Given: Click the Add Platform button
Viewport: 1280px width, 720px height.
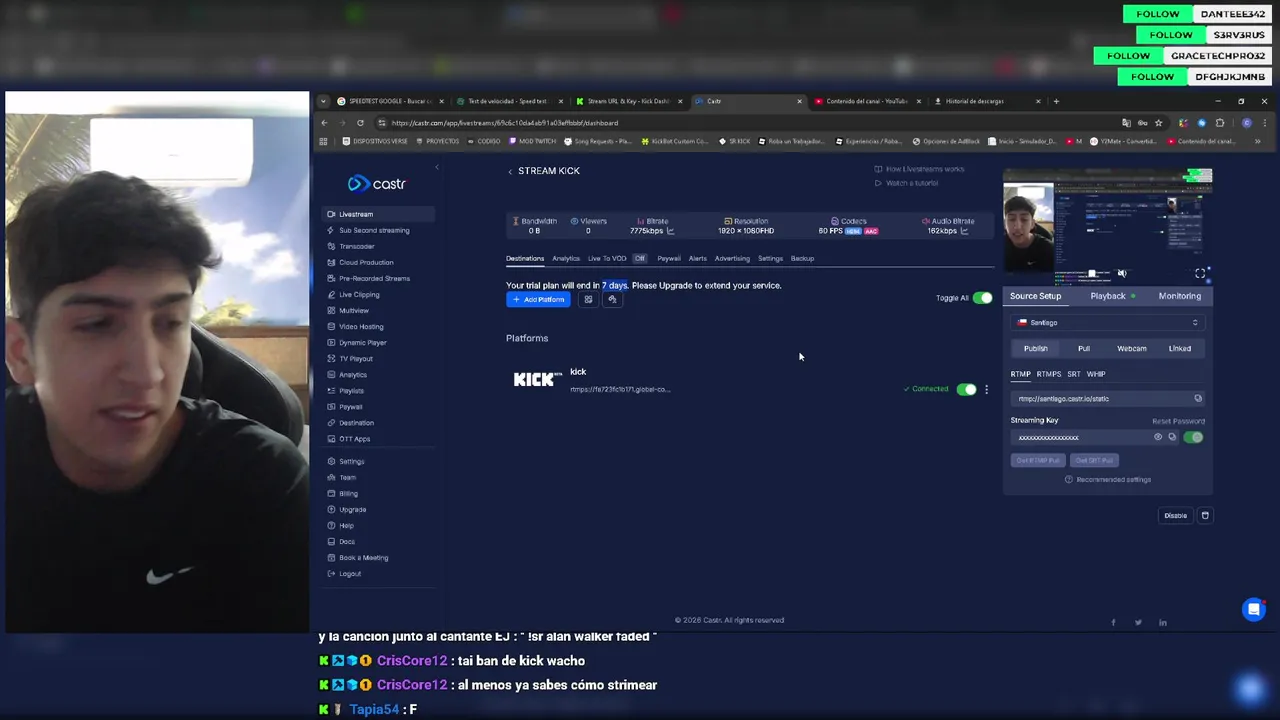Looking at the screenshot, I should (538, 299).
